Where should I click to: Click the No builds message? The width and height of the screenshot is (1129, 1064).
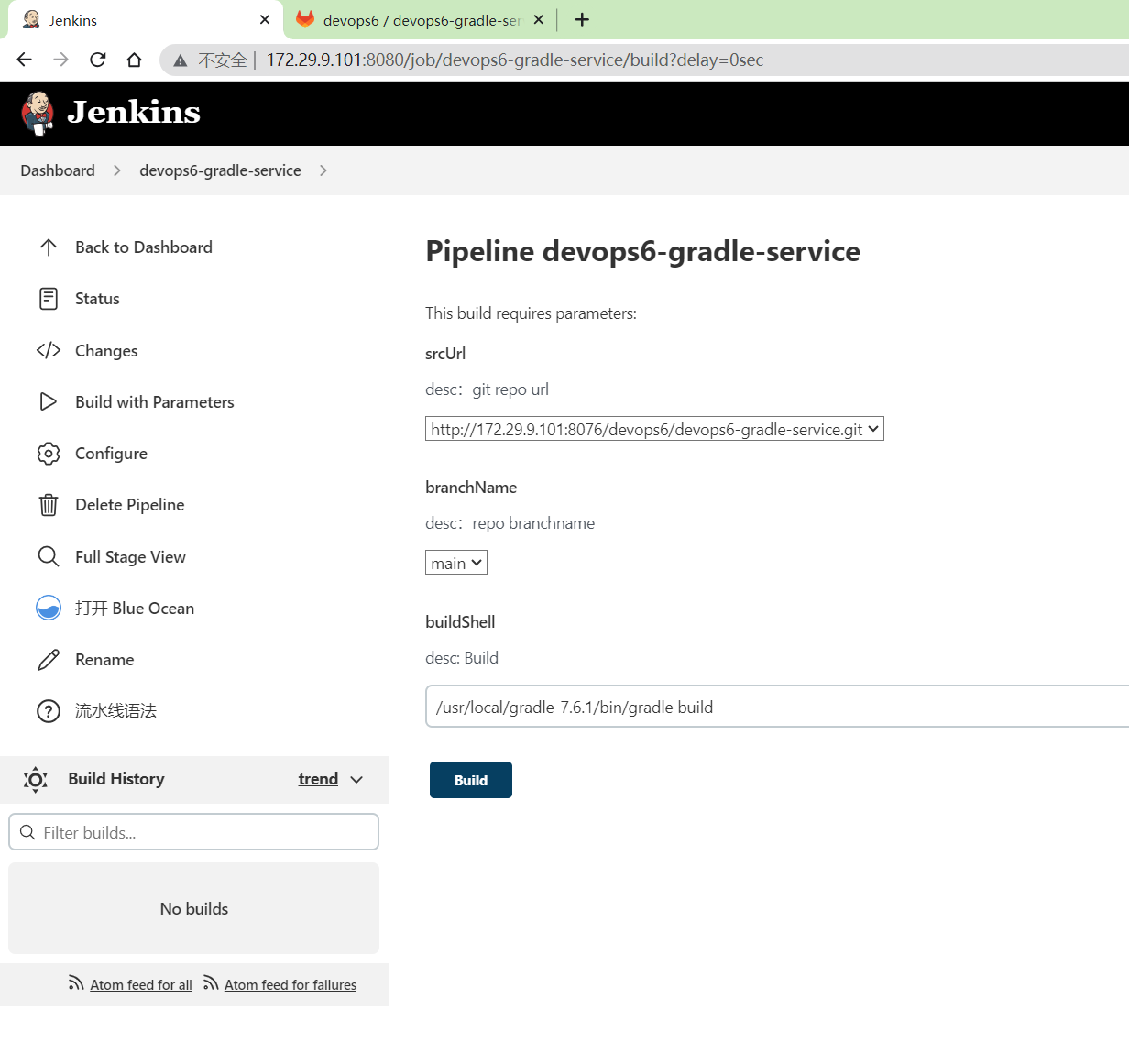click(x=194, y=909)
